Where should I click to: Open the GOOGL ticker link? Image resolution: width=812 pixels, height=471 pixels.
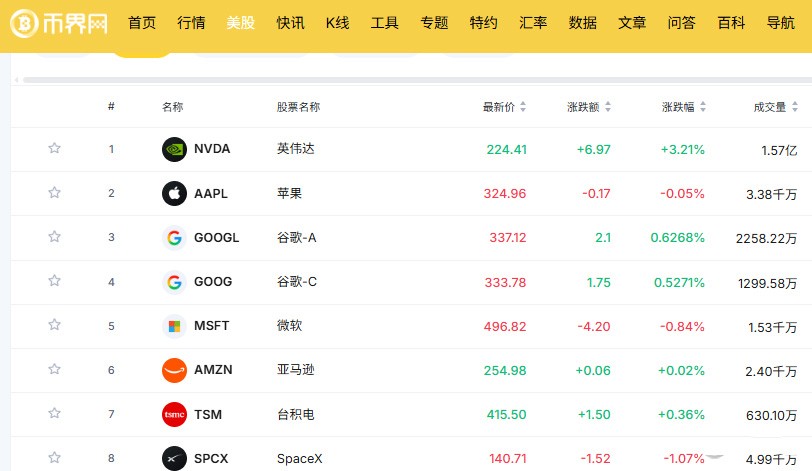(216, 238)
